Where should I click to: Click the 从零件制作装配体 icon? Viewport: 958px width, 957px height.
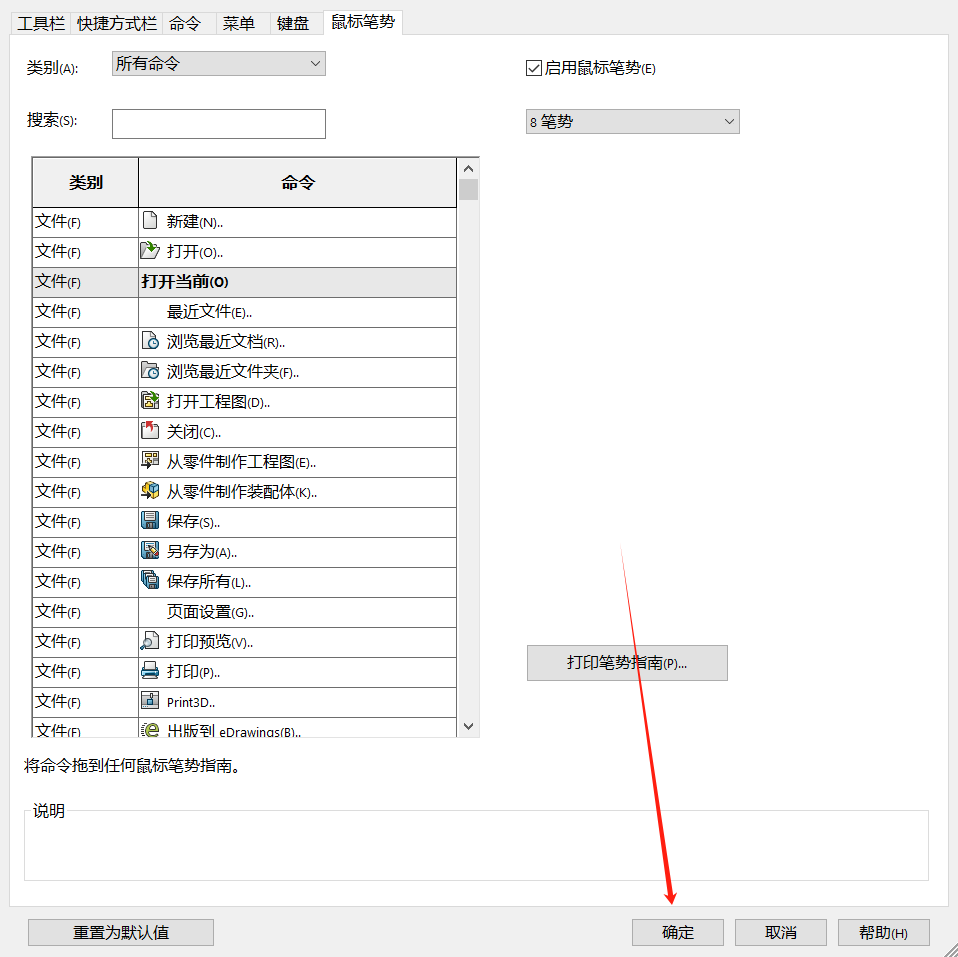coord(148,491)
